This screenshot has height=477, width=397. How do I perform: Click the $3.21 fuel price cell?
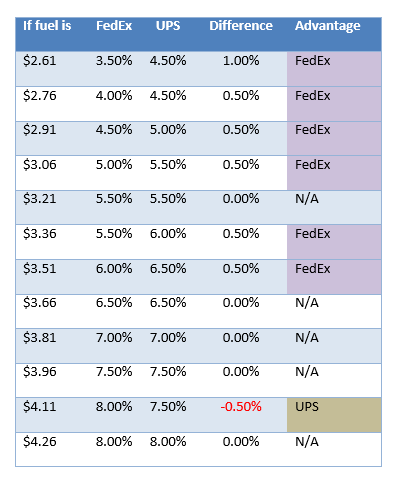click(40, 199)
